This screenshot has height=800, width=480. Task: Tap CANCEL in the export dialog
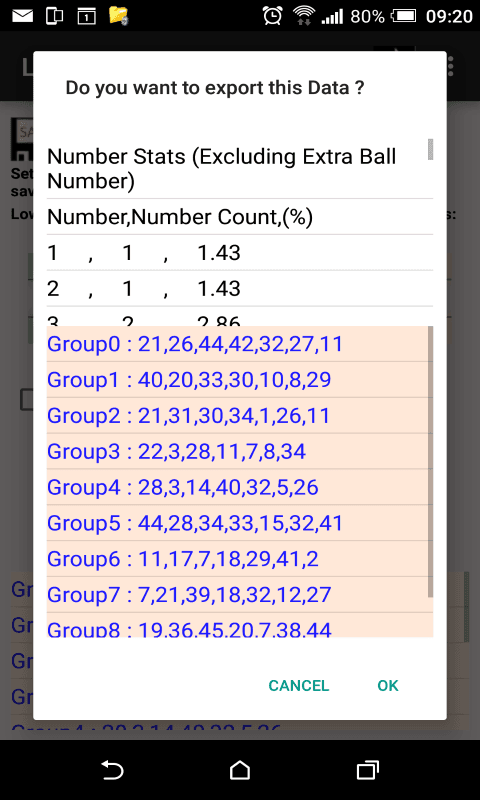299,686
